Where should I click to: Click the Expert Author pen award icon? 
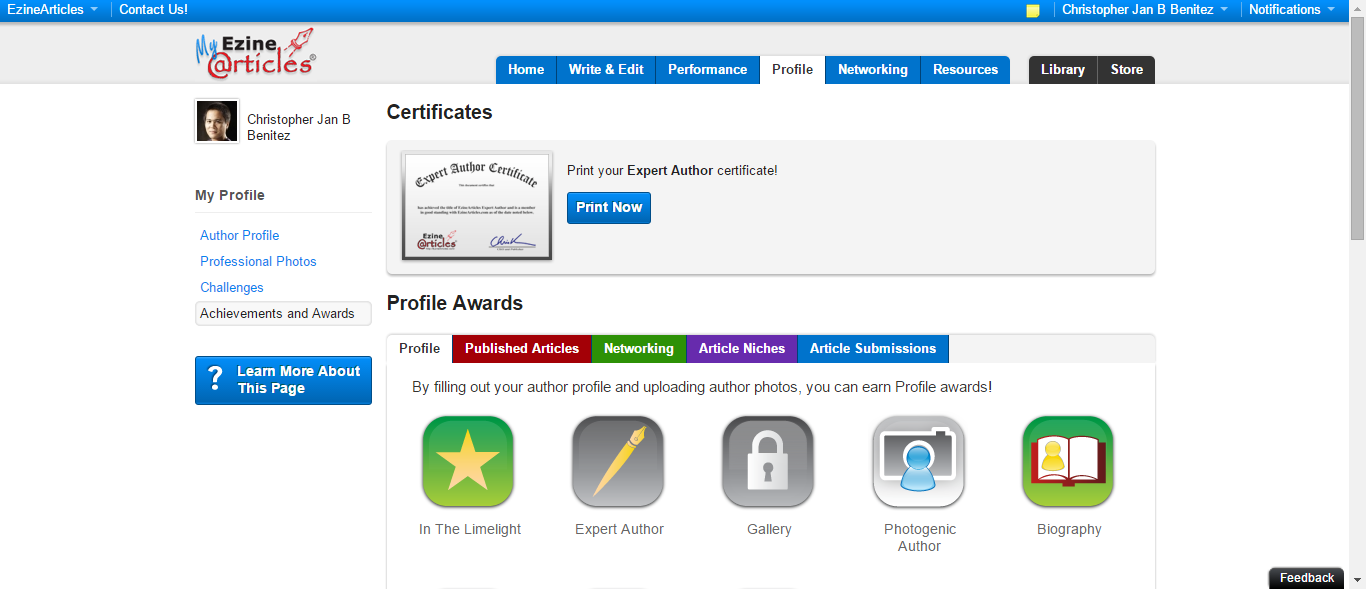(x=618, y=462)
